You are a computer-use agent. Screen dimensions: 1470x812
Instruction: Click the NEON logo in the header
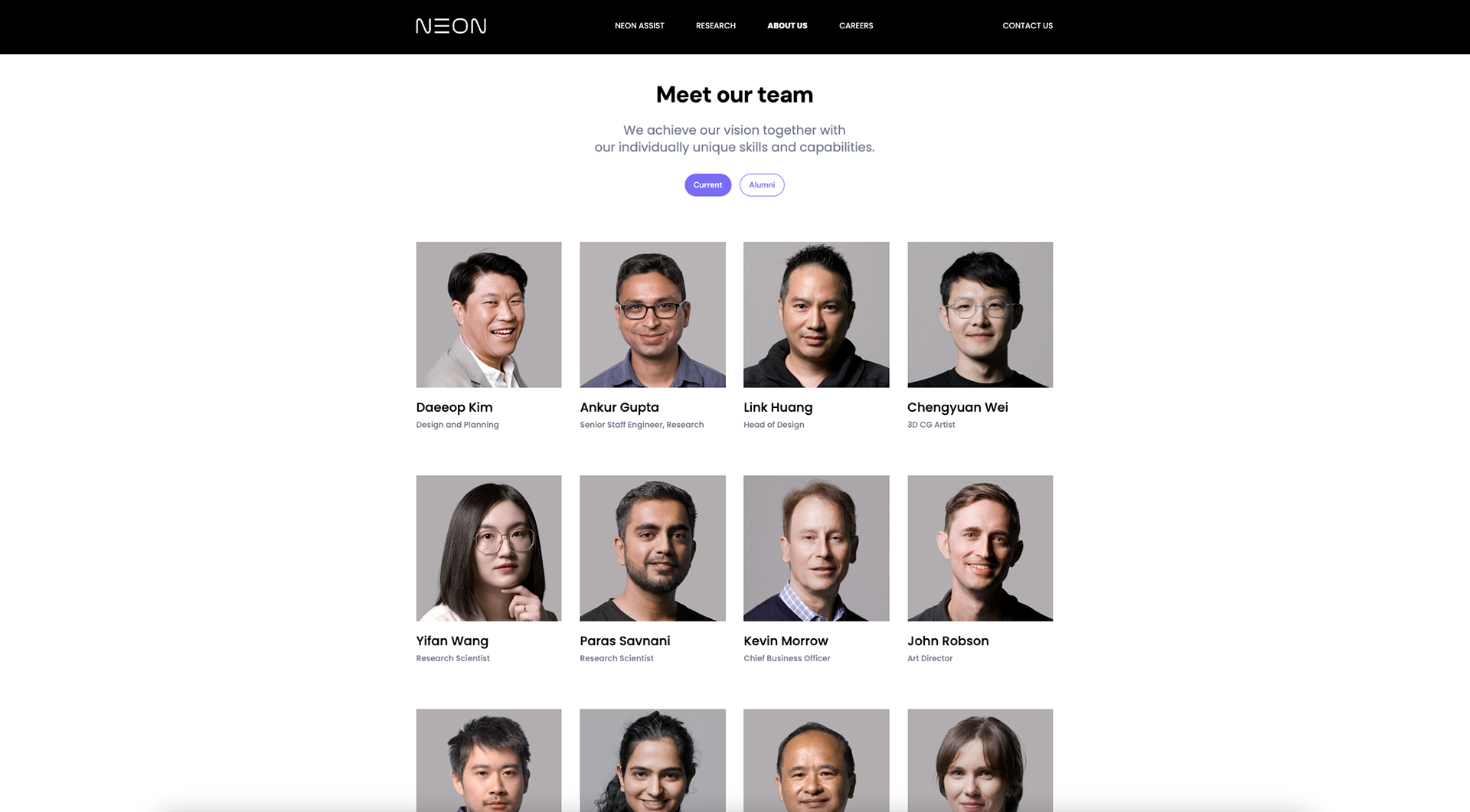[451, 26]
